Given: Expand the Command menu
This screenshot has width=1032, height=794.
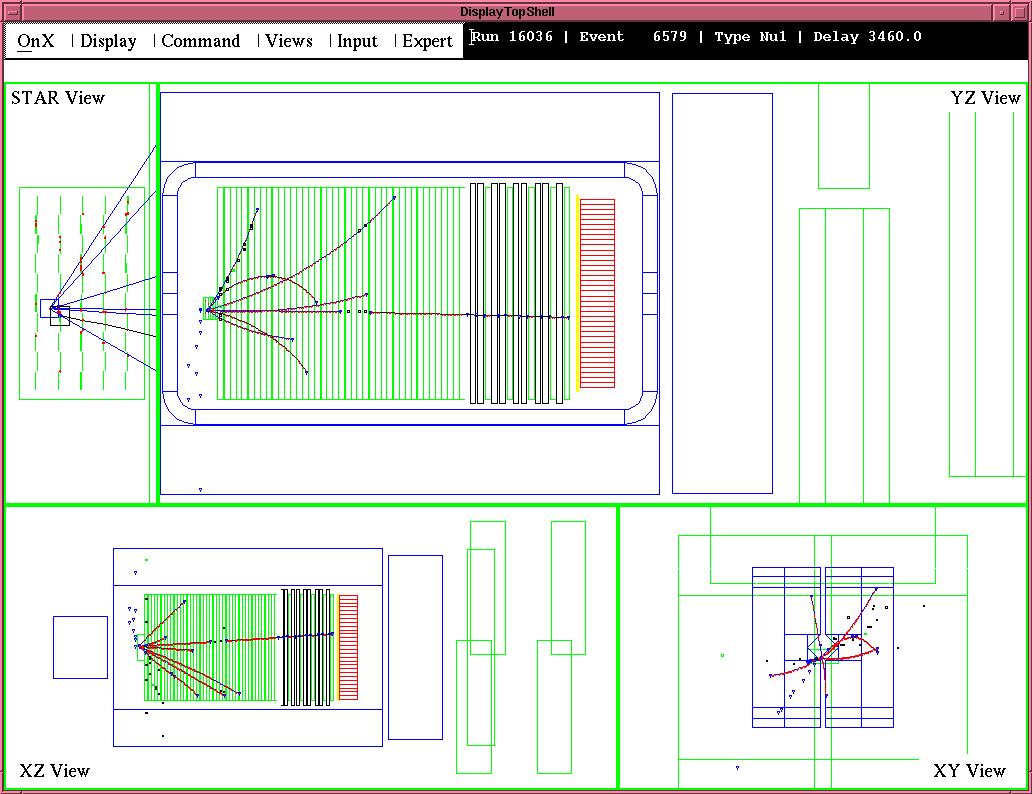Looking at the screenshot, I should tap(200, 41).
